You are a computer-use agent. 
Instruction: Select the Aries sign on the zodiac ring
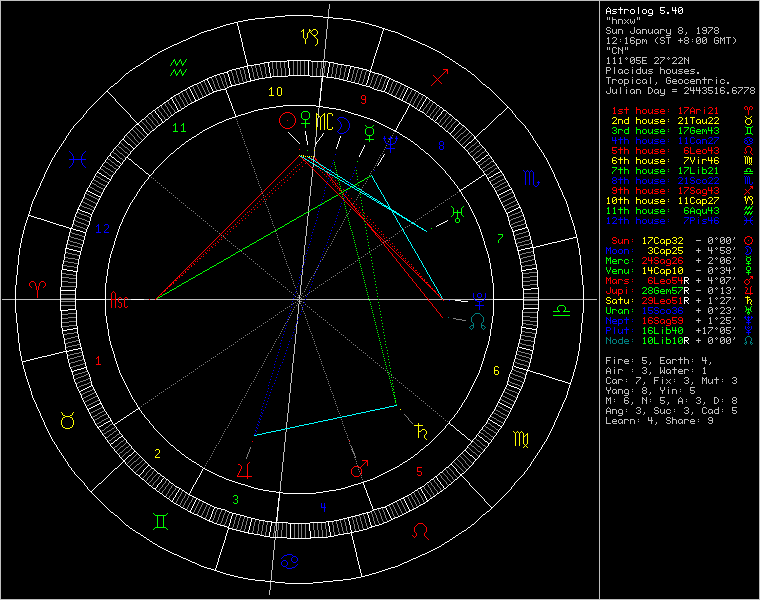coord(37,286)
